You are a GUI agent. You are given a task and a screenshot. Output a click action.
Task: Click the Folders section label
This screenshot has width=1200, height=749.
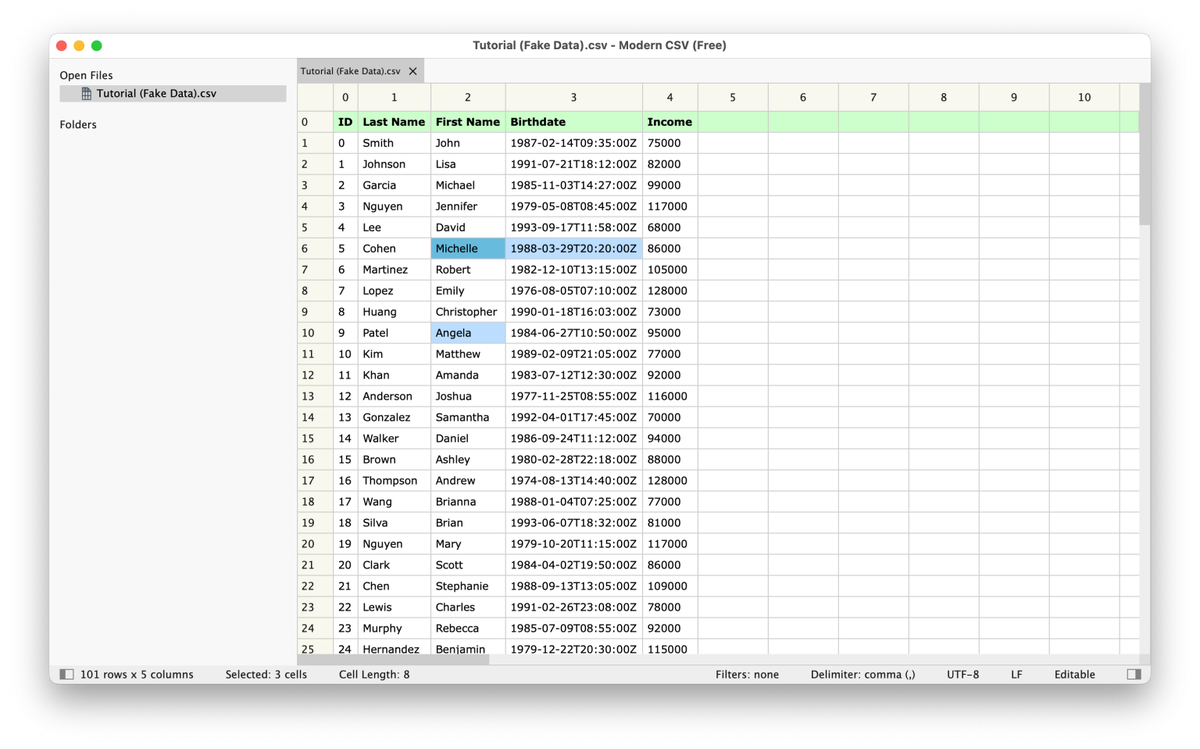coord(78,125)
